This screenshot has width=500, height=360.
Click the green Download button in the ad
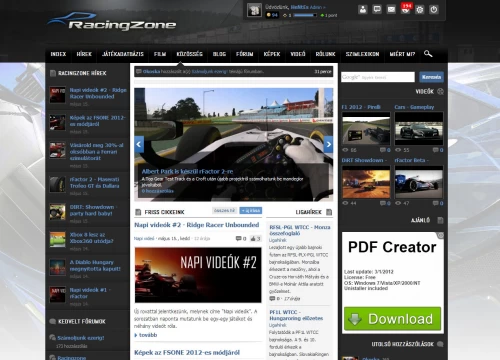click(392, 319)
